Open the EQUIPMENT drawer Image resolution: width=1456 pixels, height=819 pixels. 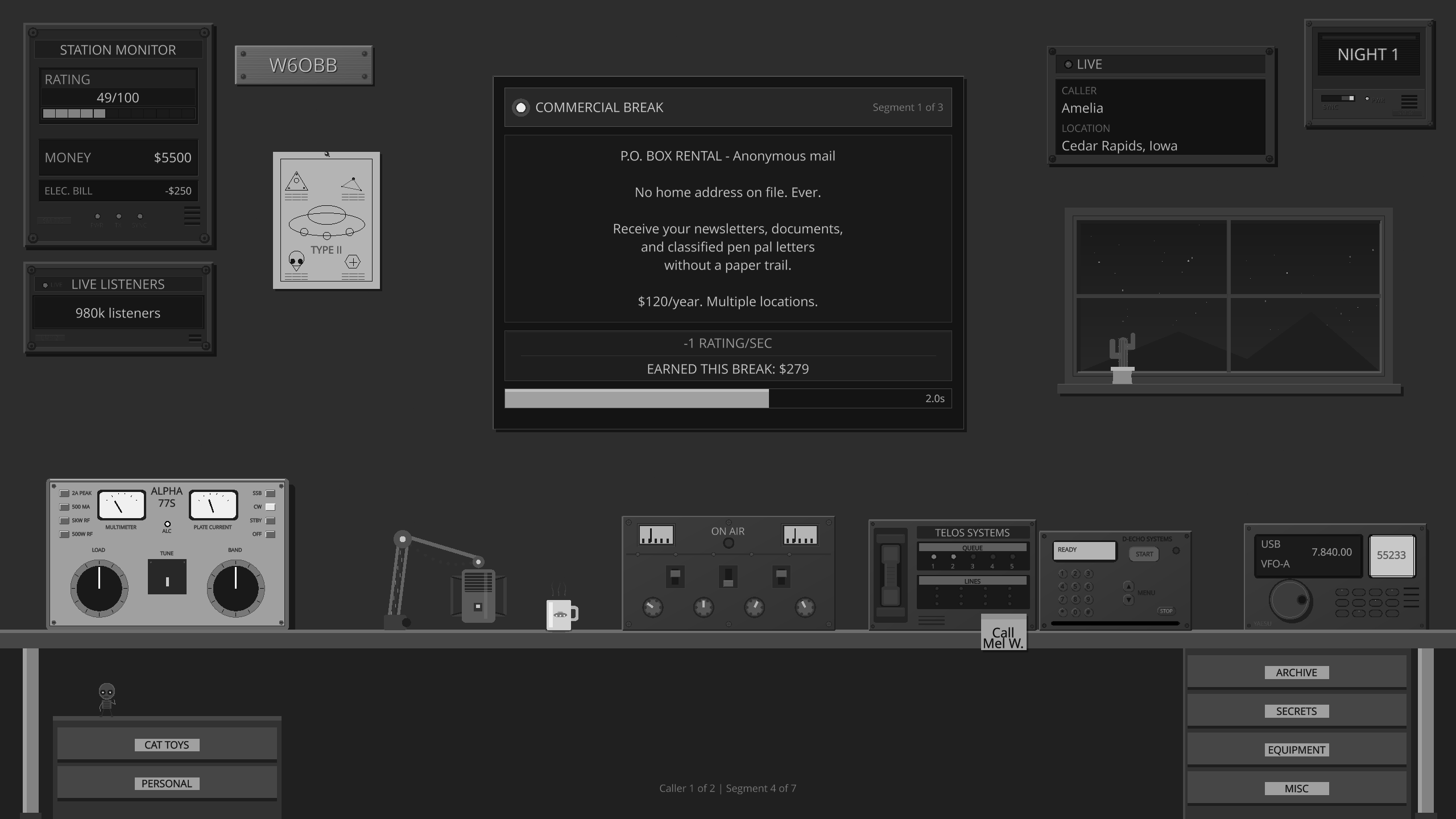1297,750
